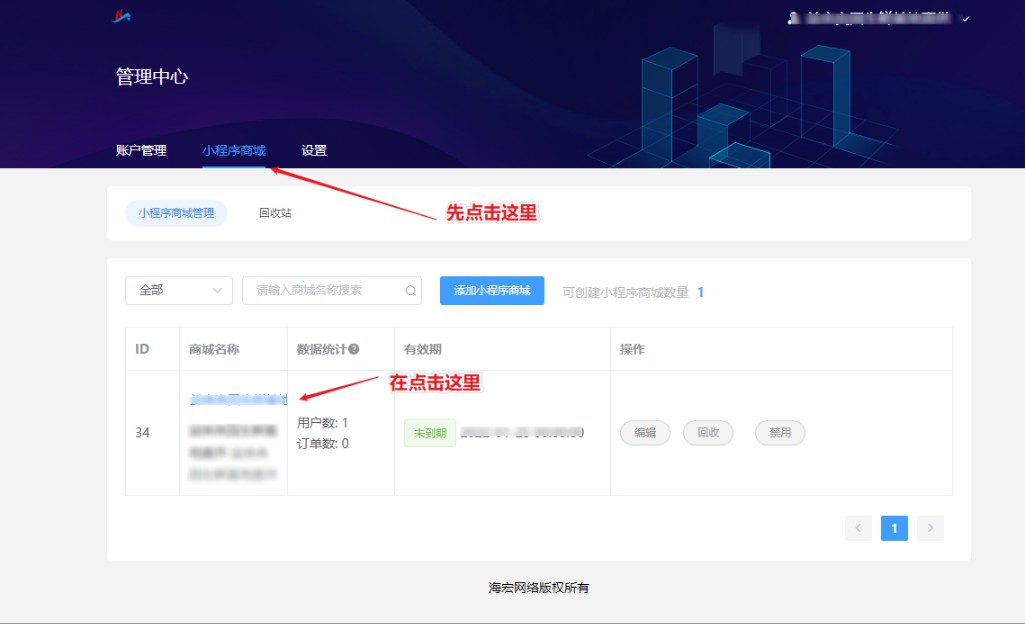Select 小程序商城管理 sub-tab
Screen dimensions: 1025x624
pyautogui.click(x=176, y=213)
